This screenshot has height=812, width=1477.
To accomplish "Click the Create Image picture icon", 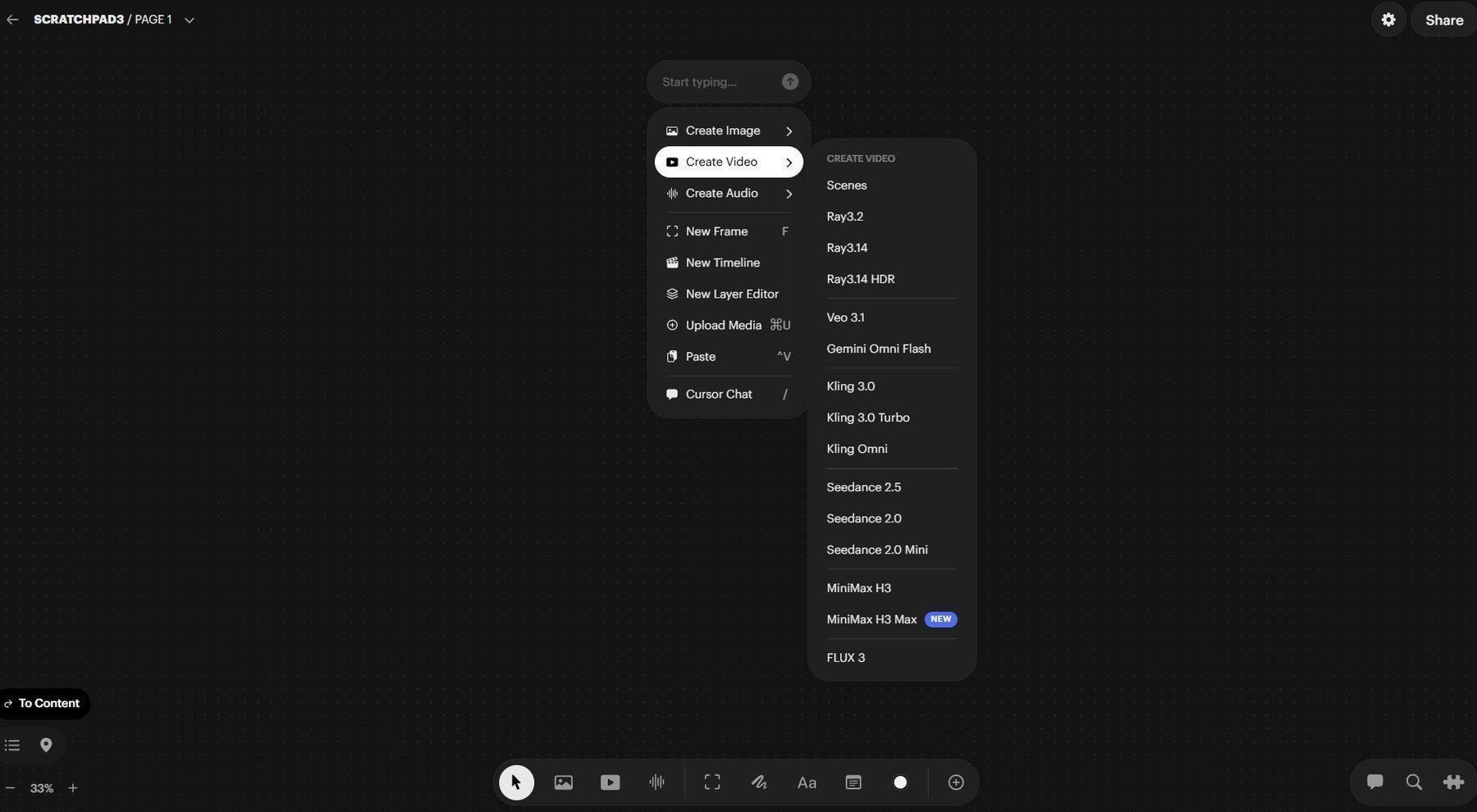I will coord(672,131).
